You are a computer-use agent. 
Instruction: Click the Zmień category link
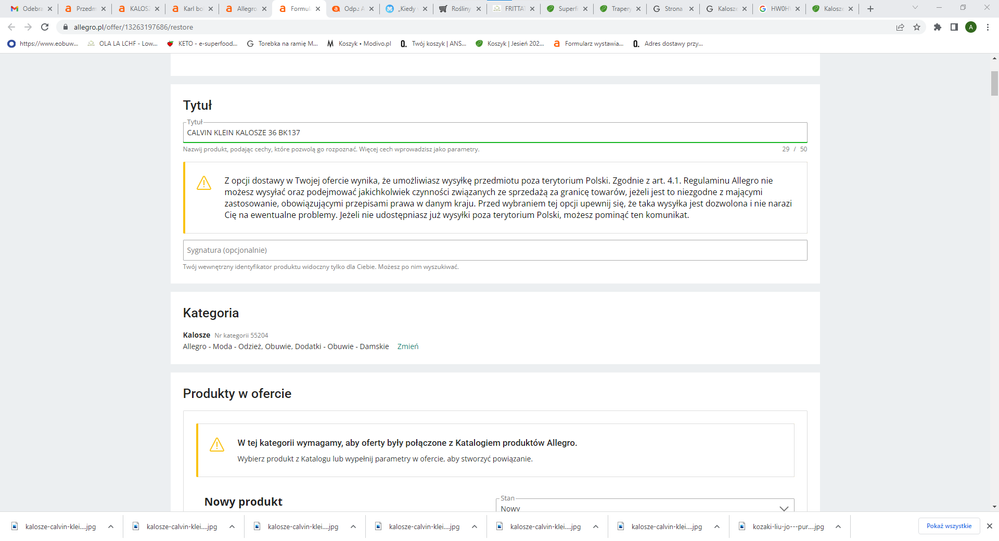[x=408, y=346]
